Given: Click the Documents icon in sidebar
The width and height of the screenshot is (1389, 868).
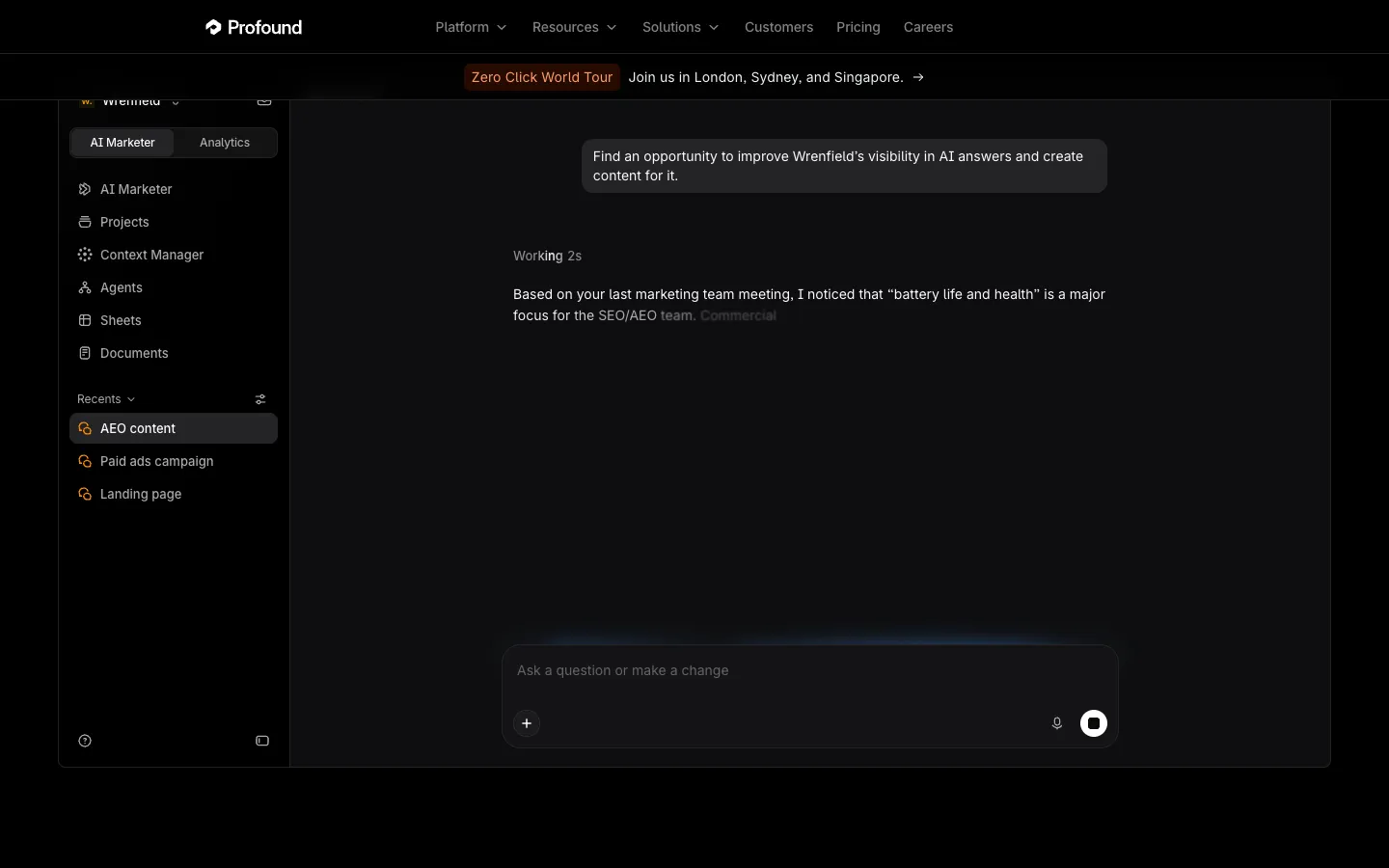Looking at the screenshot, I should (x=85, y=353).
